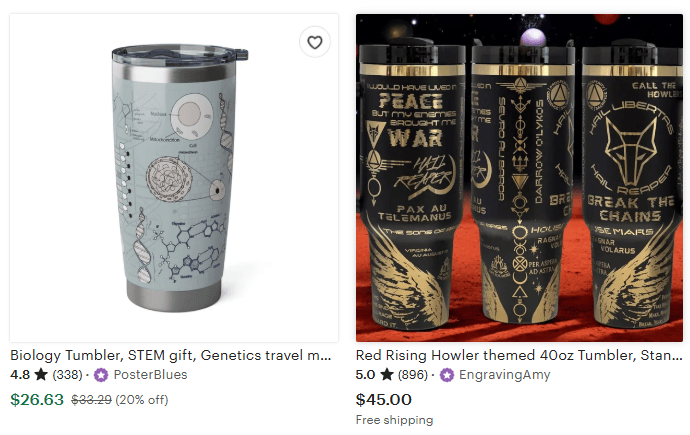This screenshot has width=690, height=435.
Task: Select the $45.00 price
Action: coord(383,399)
